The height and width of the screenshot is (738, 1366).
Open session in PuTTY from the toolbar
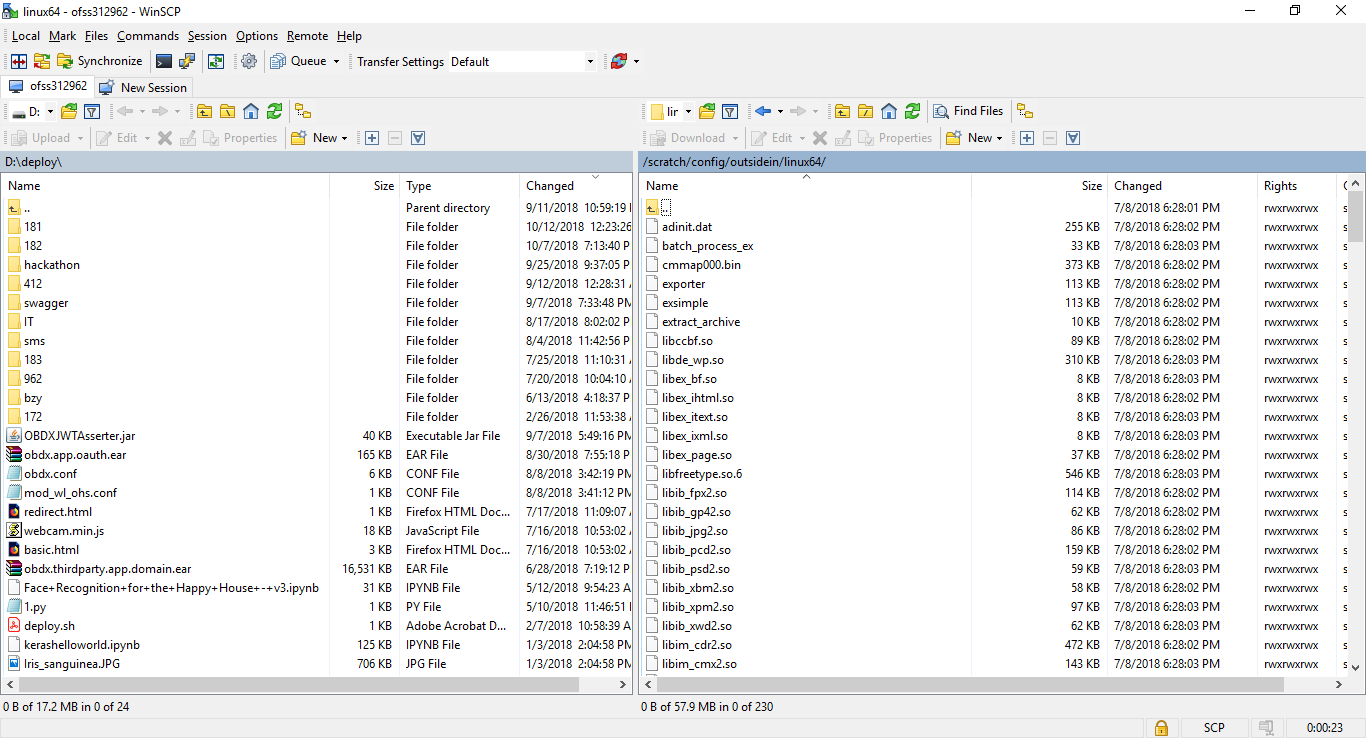coord(187,61)
